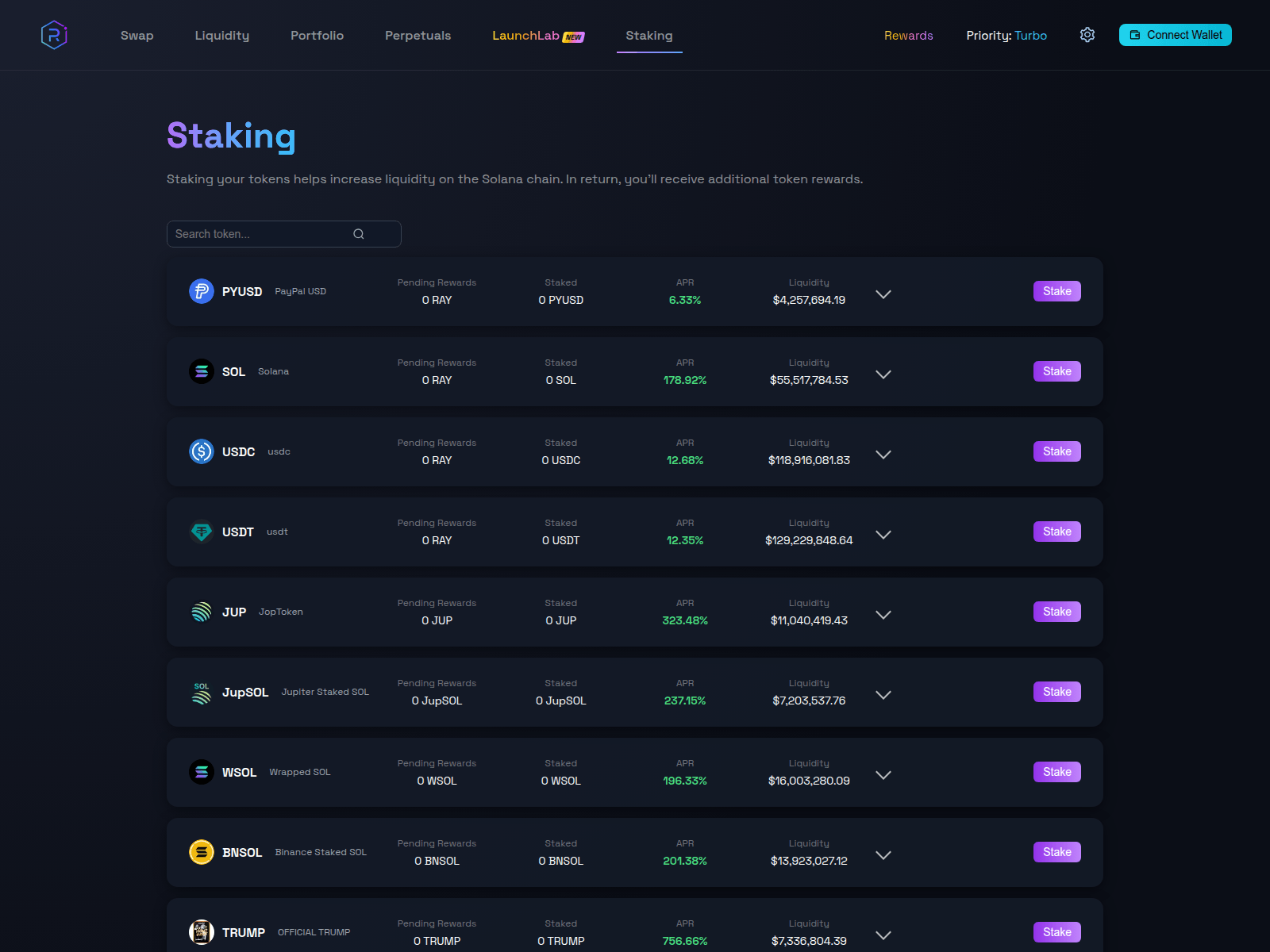Click the JUP token icon

click(202, 612)
